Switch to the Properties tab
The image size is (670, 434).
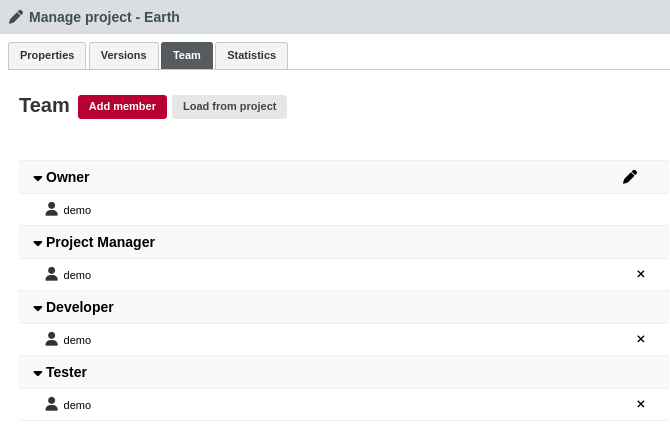click(47, 56)
